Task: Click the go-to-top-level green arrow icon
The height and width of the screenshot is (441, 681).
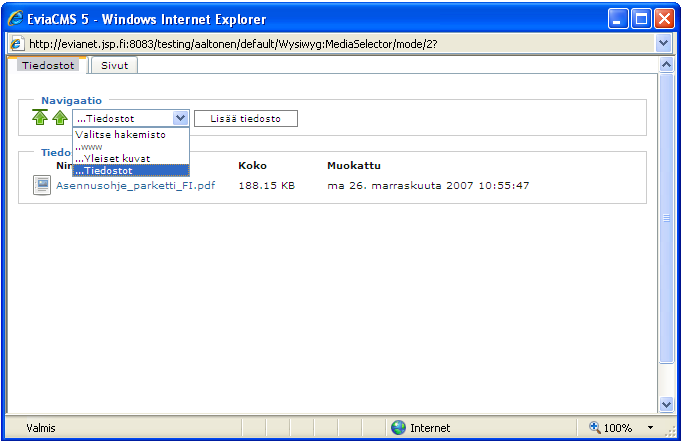Action: (40, 117)
